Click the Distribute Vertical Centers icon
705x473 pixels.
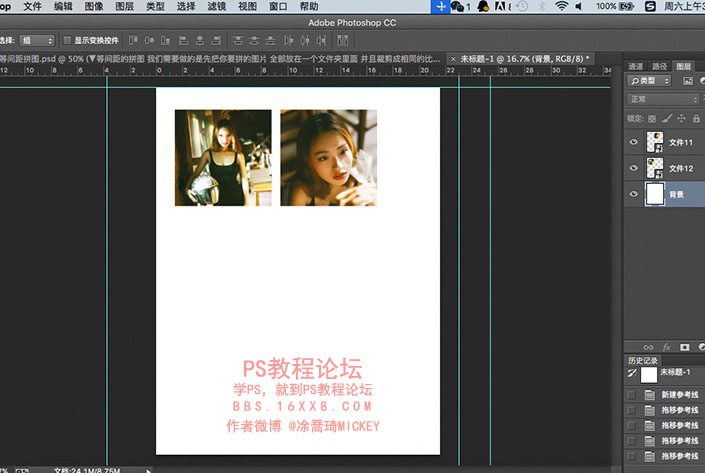254,40
